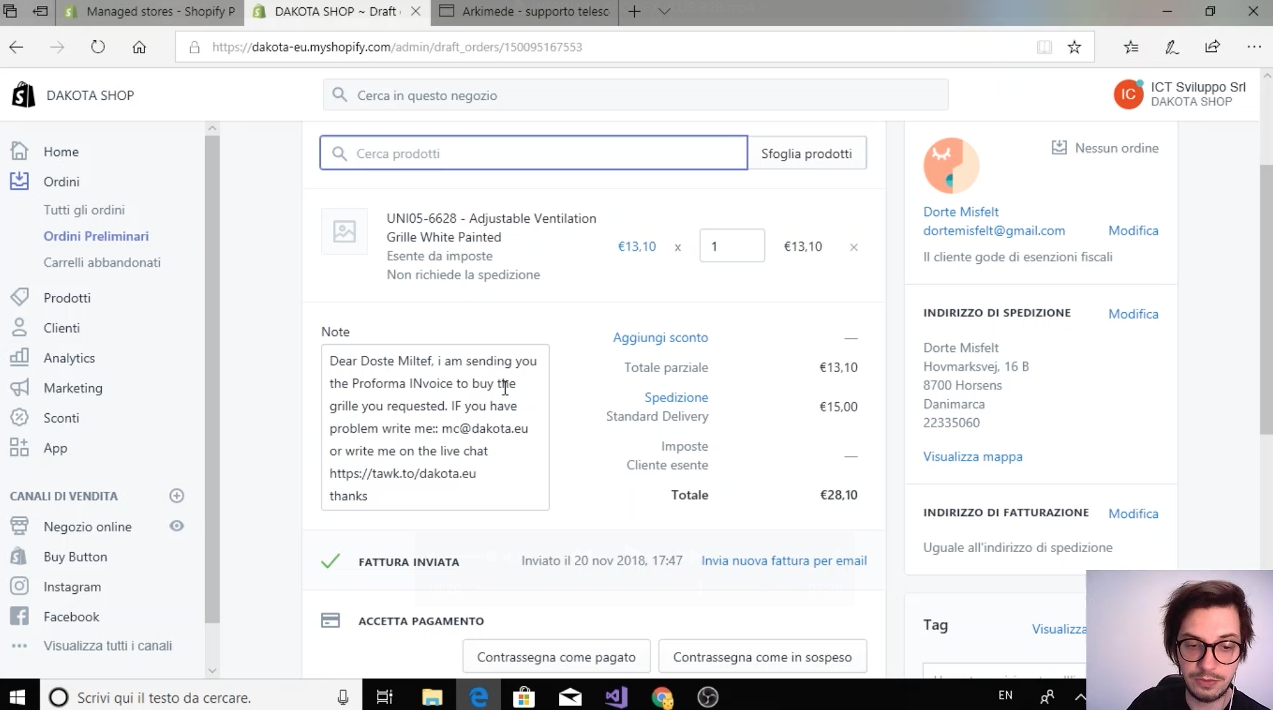The height and width of the screenshot is (710, 1273).
Task: Click the Sfoglia prodotti button
Action: coord(806,153)
